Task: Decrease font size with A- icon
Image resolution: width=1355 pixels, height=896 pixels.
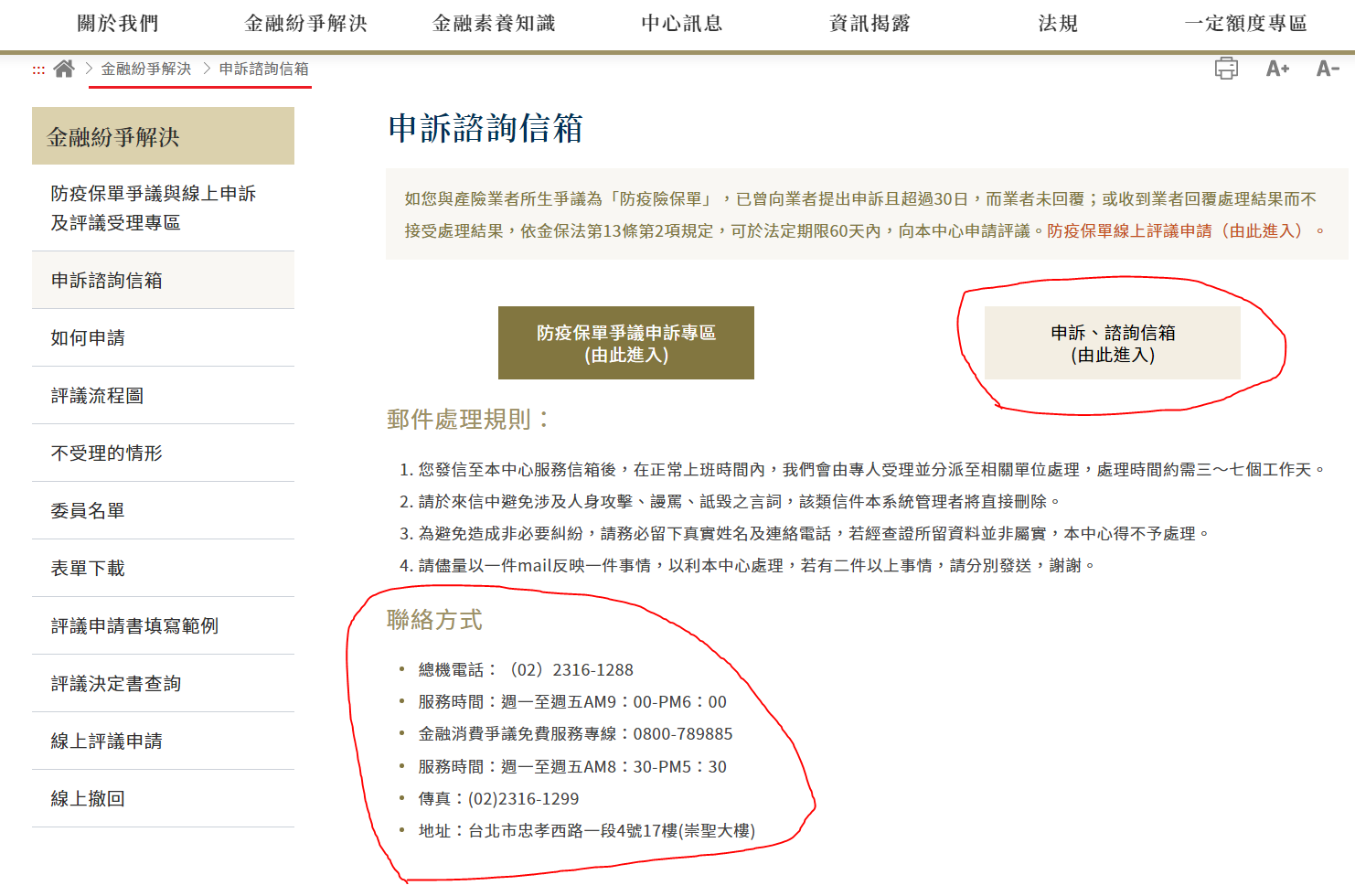Action: [1328, 69]
